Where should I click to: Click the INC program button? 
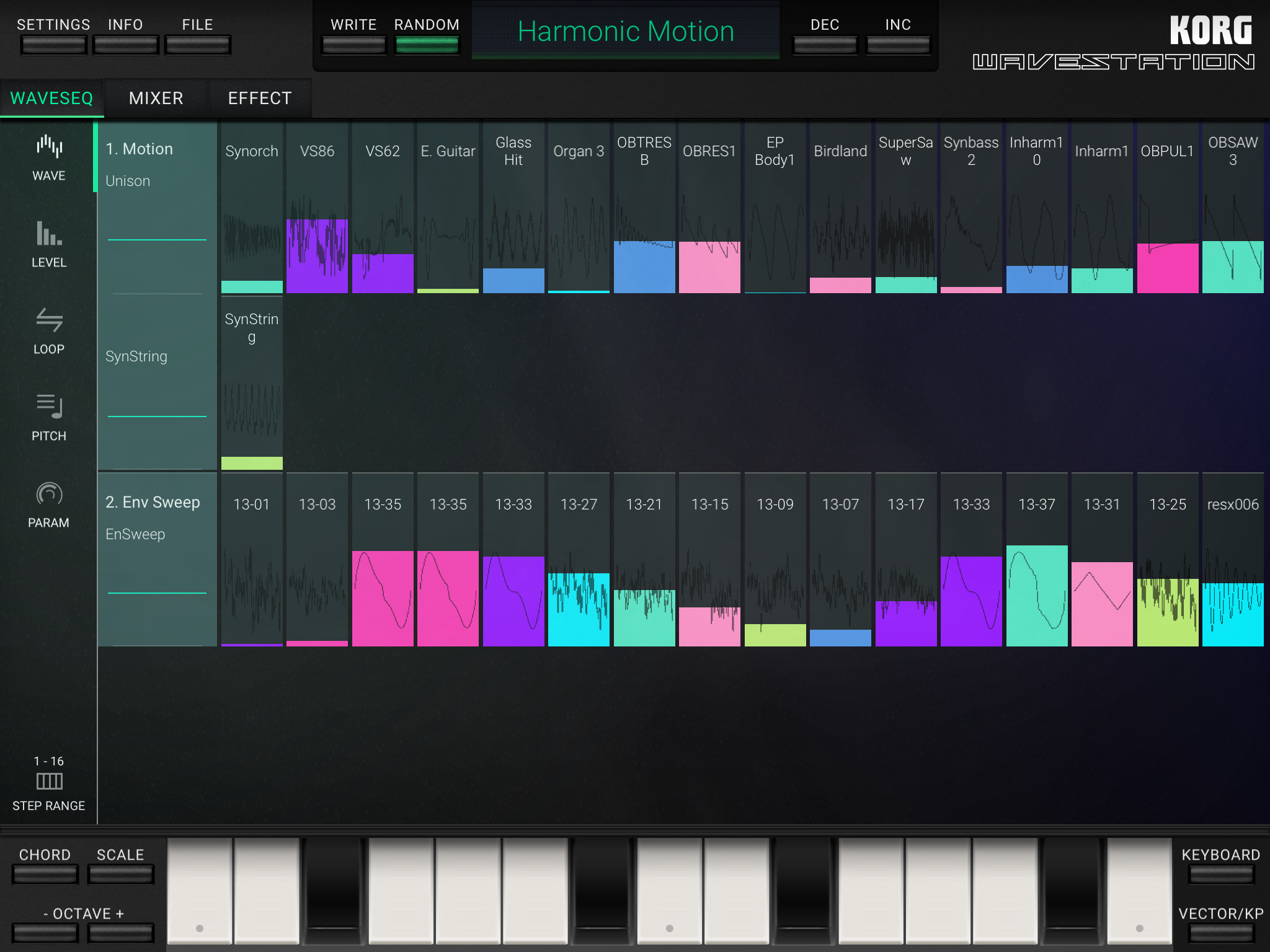(898, 45)
